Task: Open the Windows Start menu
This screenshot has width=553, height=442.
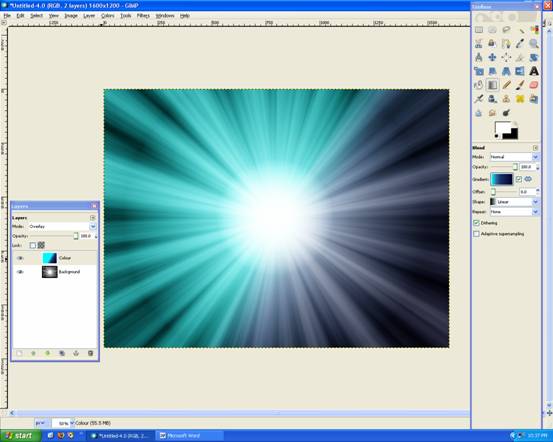Action: click(19, 436)
